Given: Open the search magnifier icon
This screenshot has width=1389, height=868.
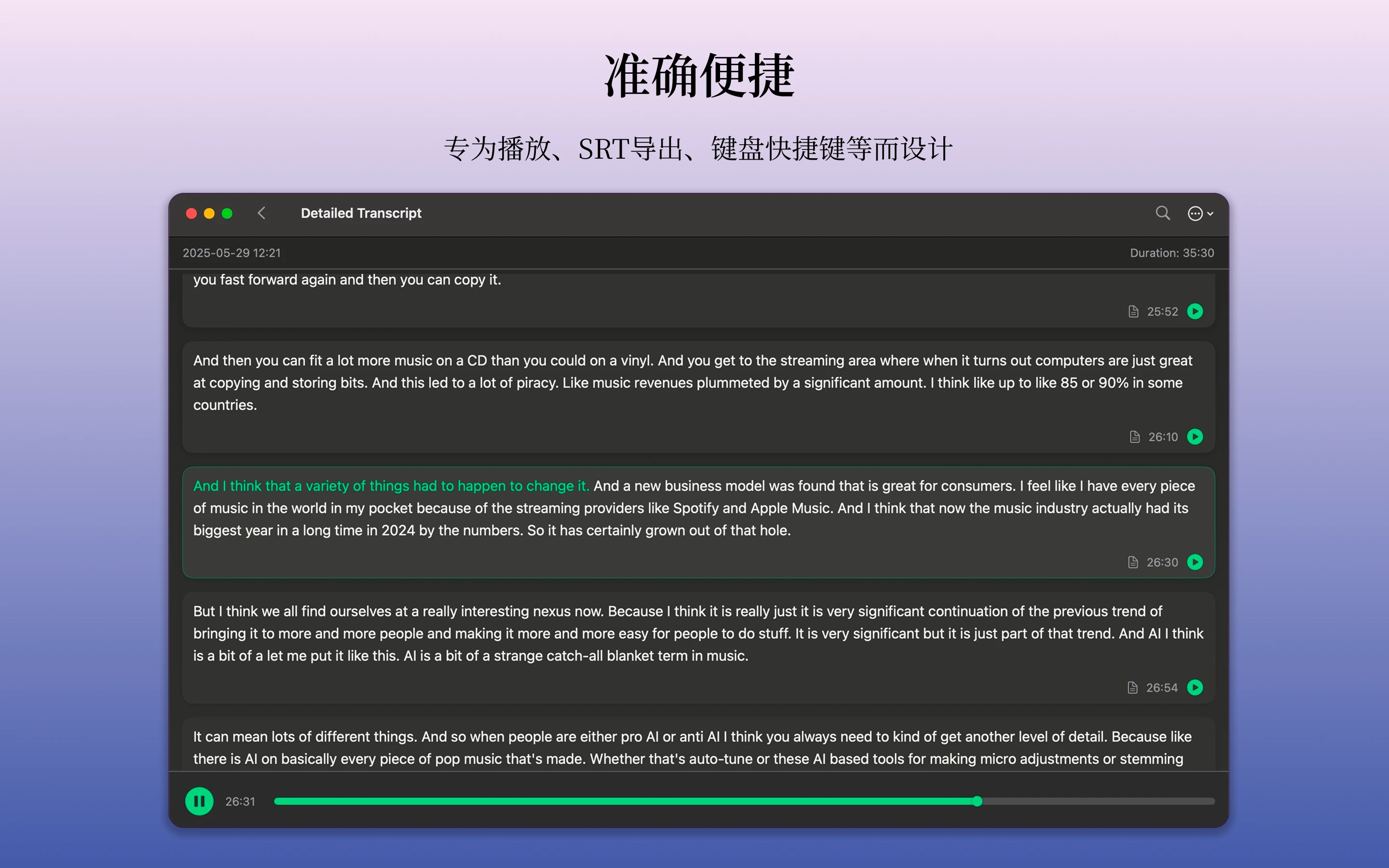Looking at the screenshot, I should pos(1162,214).
